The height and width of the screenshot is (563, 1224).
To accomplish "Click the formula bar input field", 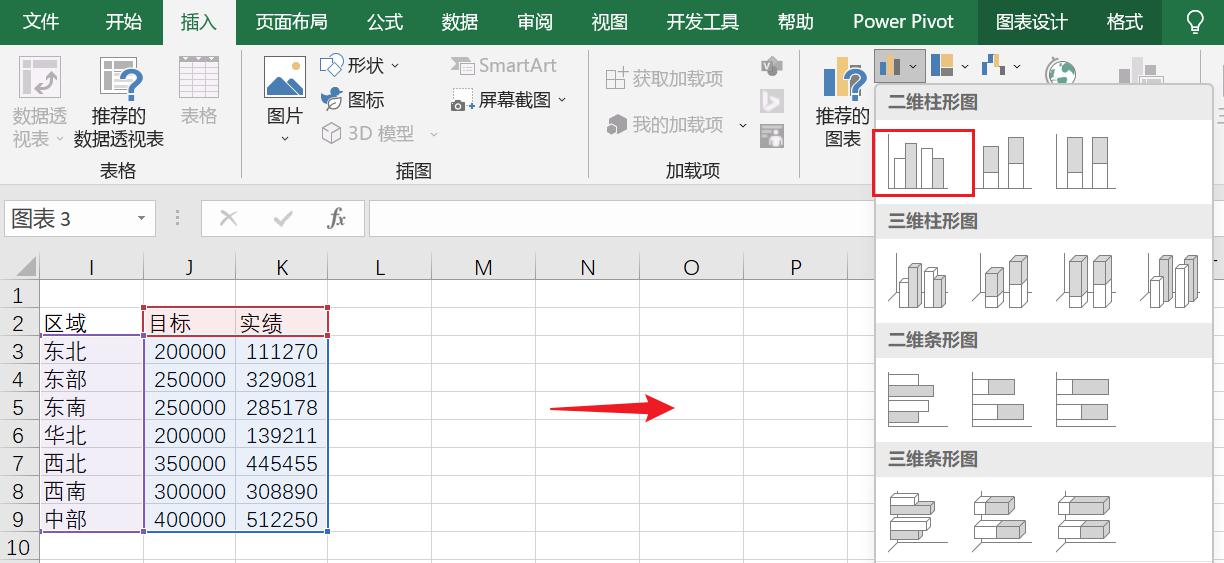I will click(x=795, y=218).
